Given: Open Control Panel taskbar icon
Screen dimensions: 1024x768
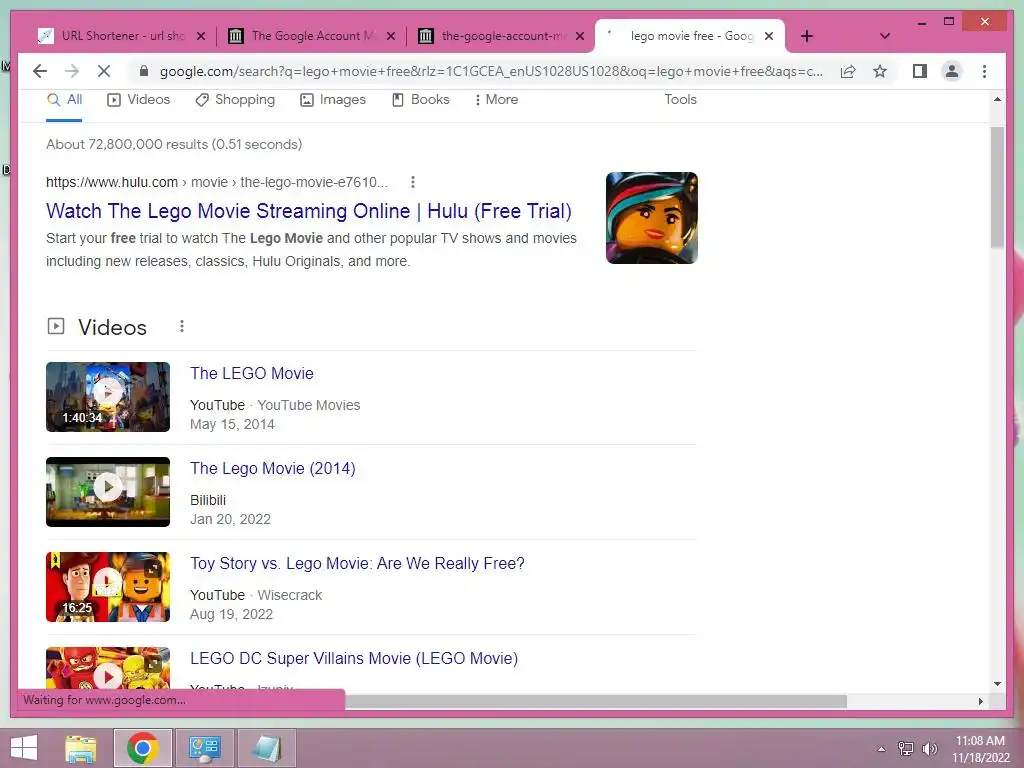Looking at the screenshot, I should point(204,748).
